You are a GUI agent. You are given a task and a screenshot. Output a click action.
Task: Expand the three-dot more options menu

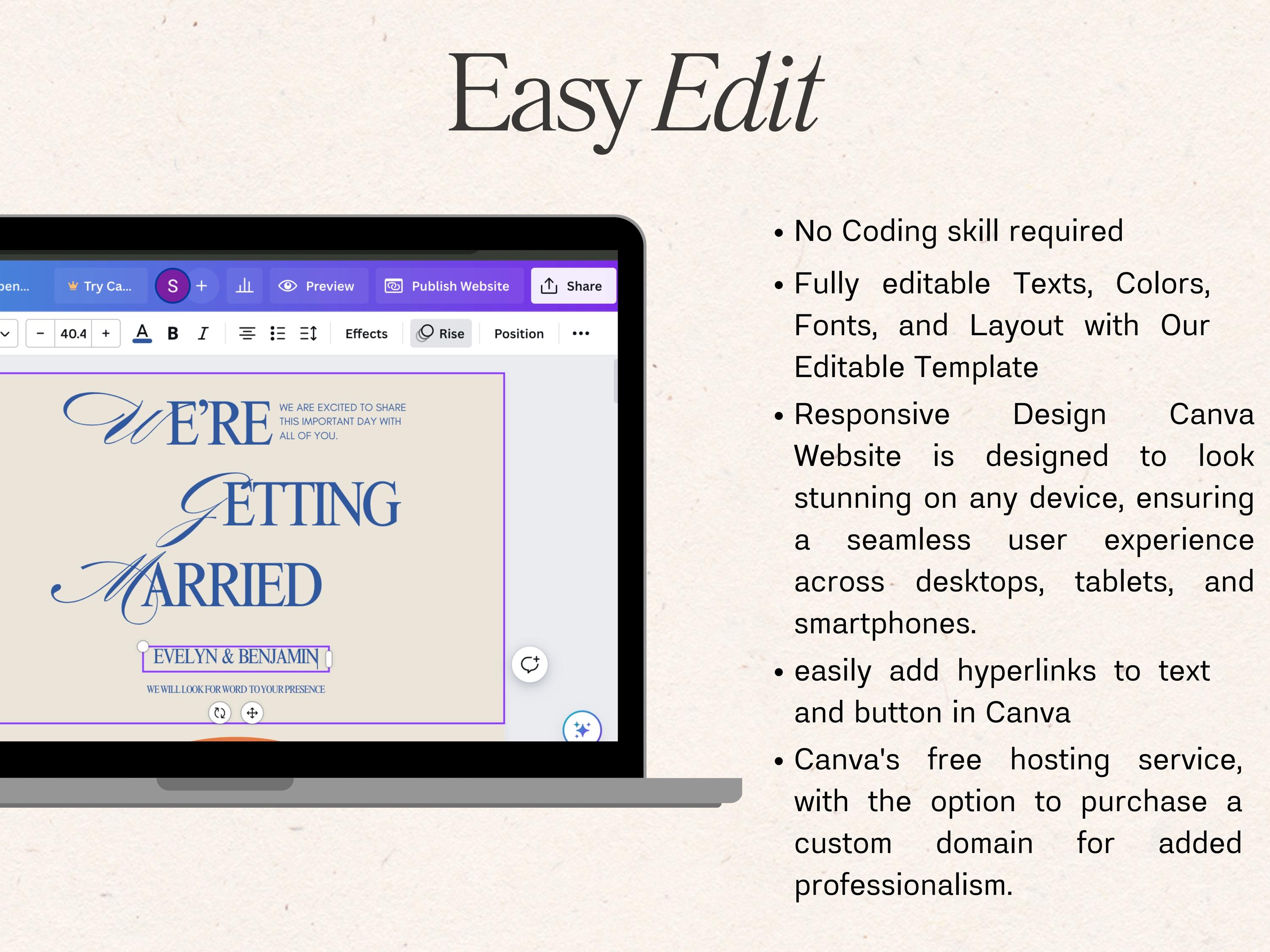pyautogui.click(x=581, y=333)
